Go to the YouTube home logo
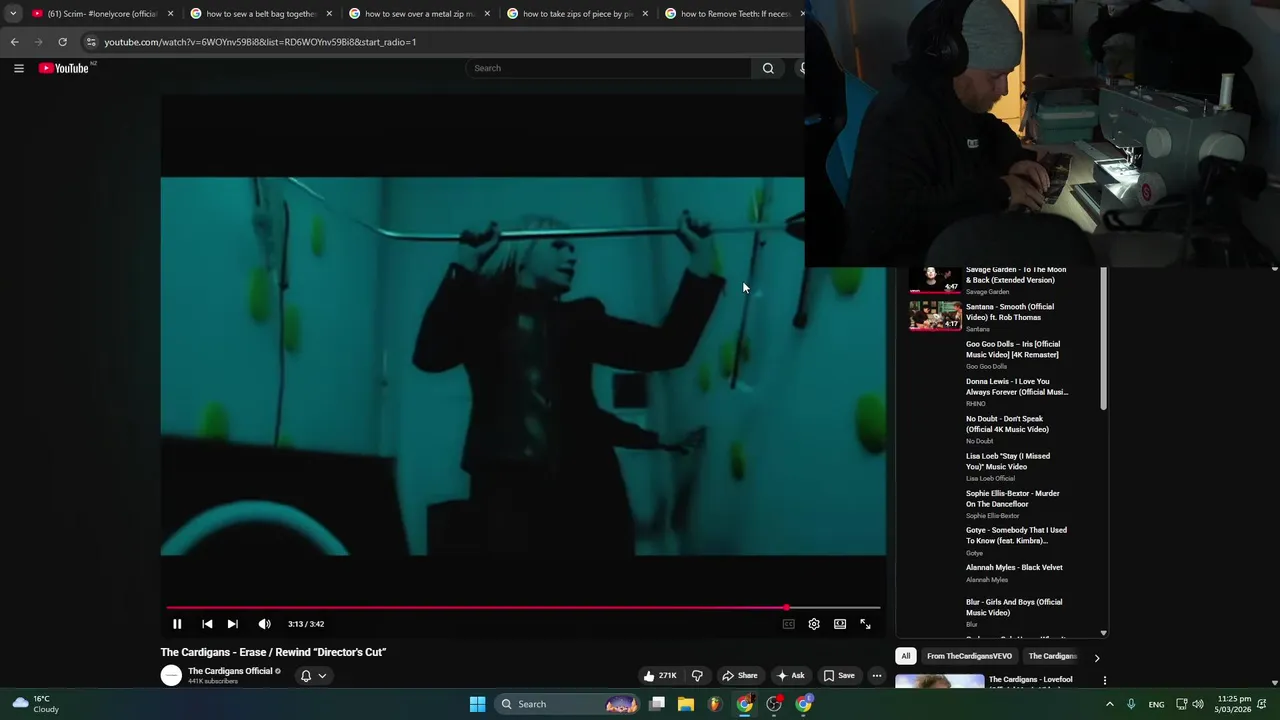Screen dimensions: 1280x720 click(x=64, y=68)
